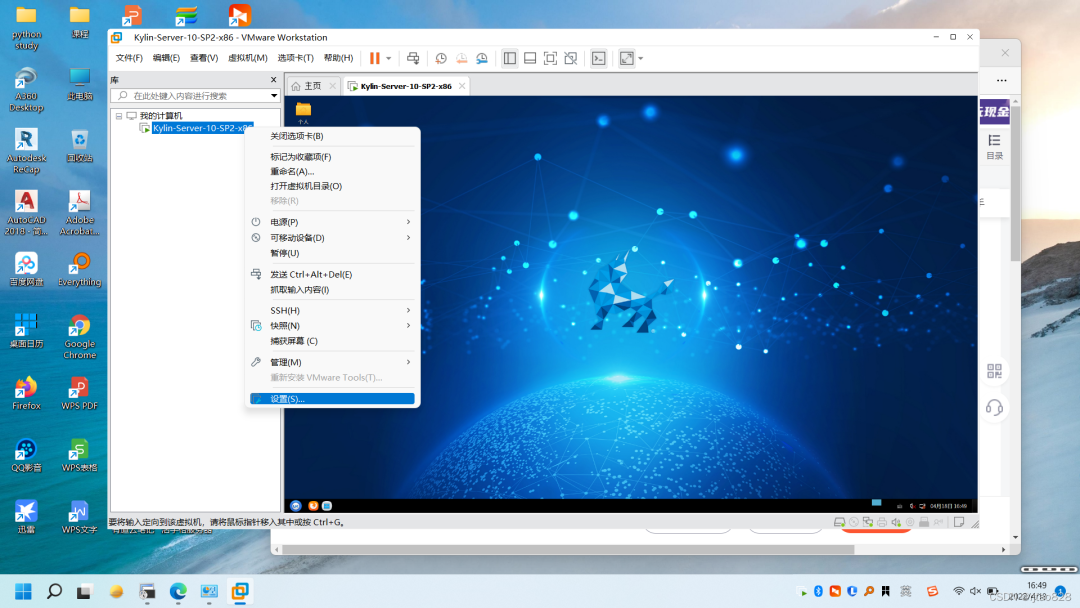1080x608 pixels.
Task: Click the QR code icon in background window
Action: click(995, 371)
